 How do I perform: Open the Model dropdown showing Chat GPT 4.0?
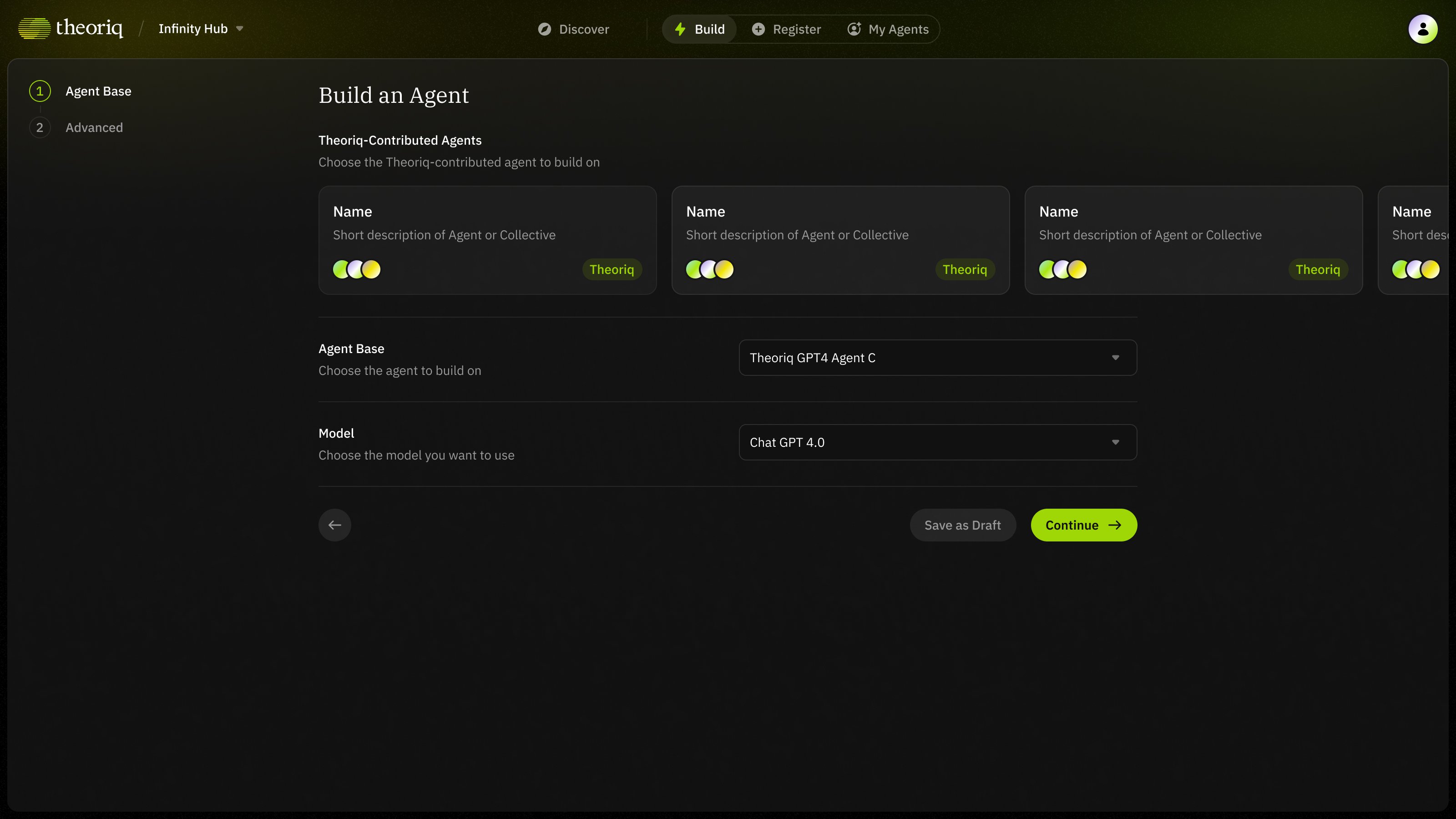point(937,443)
